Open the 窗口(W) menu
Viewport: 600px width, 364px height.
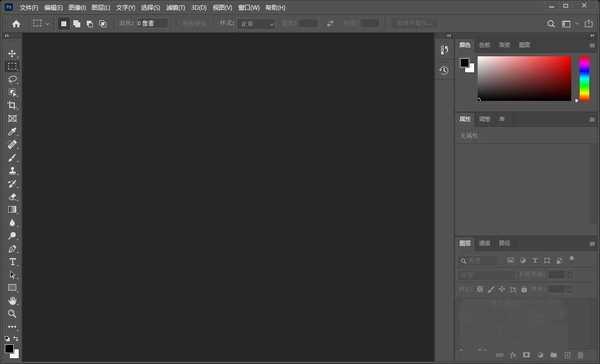click(249, 8)
